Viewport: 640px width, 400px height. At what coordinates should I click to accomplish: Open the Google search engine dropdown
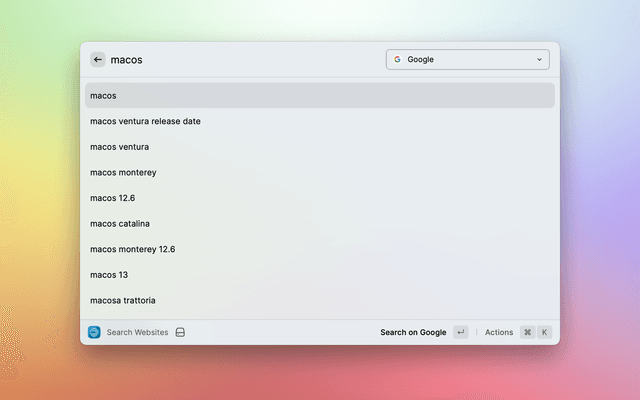[467, 60]
